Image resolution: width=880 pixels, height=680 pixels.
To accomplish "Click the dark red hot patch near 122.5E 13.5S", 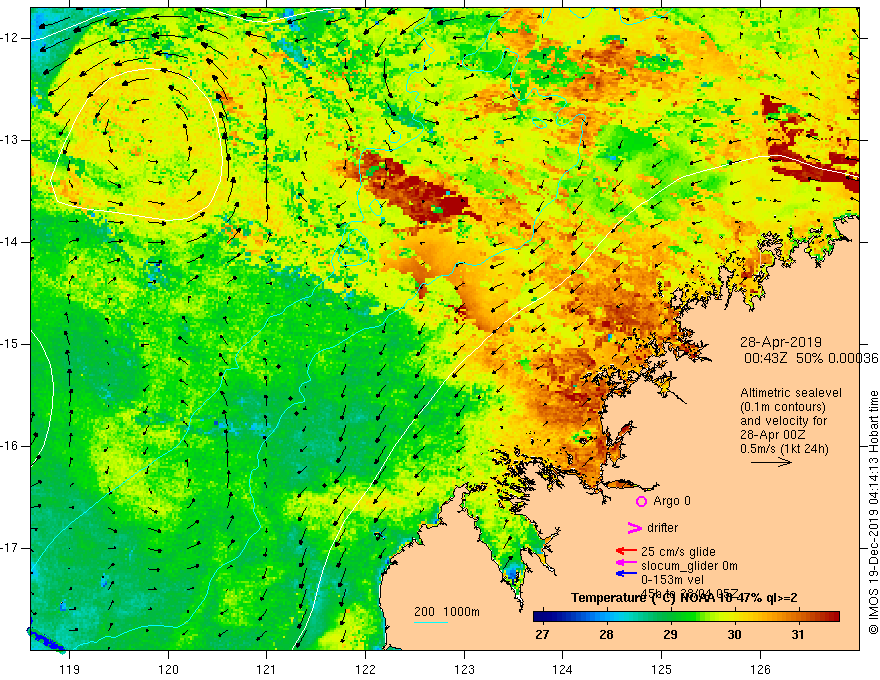I will coord(418,191).
